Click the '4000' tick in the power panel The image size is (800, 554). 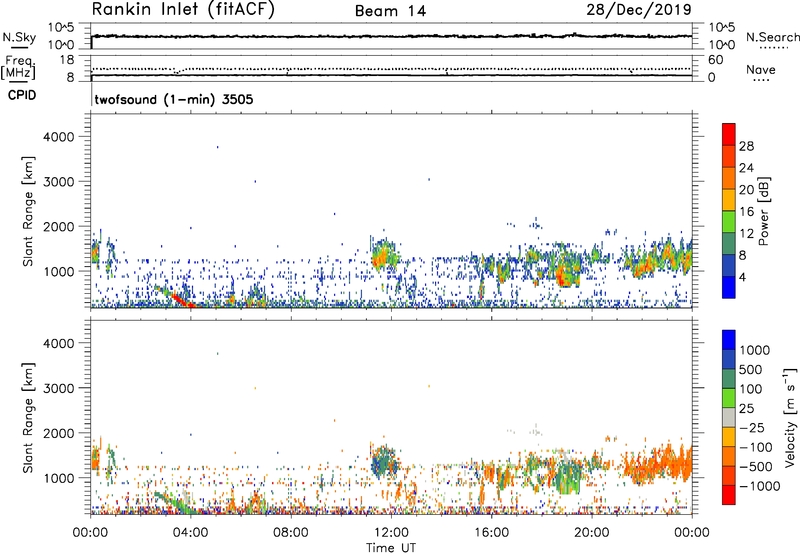click(x=59, y=137)
